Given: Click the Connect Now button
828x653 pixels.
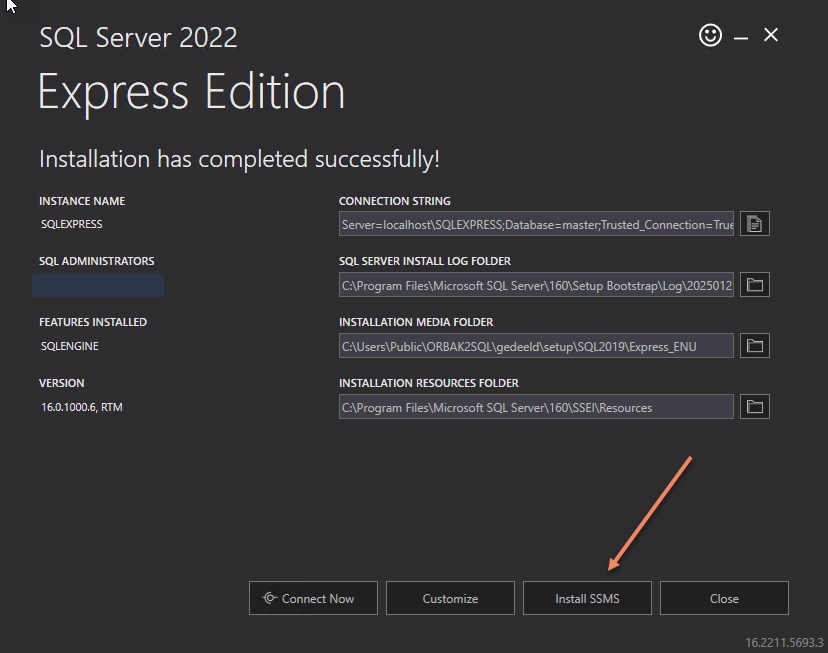Looking at the screenshot, I should [x=313, y=598].
